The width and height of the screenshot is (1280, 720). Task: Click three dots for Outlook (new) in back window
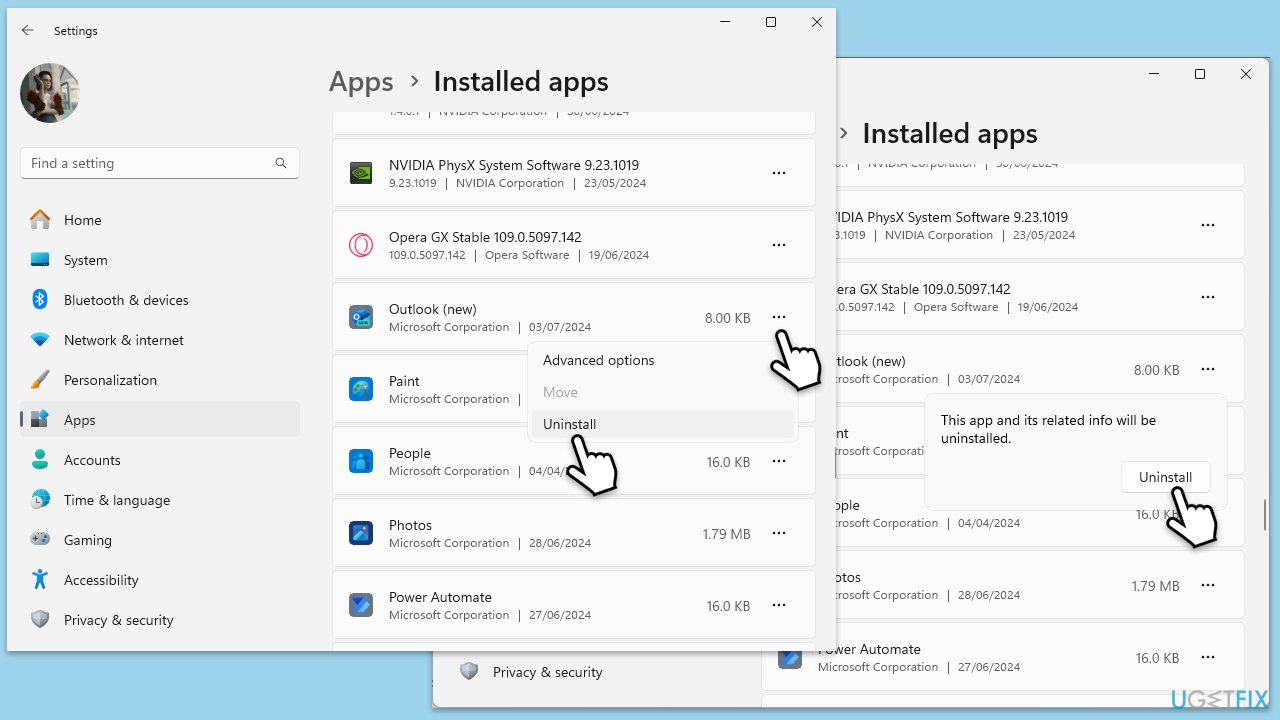tap(1208, 369)
